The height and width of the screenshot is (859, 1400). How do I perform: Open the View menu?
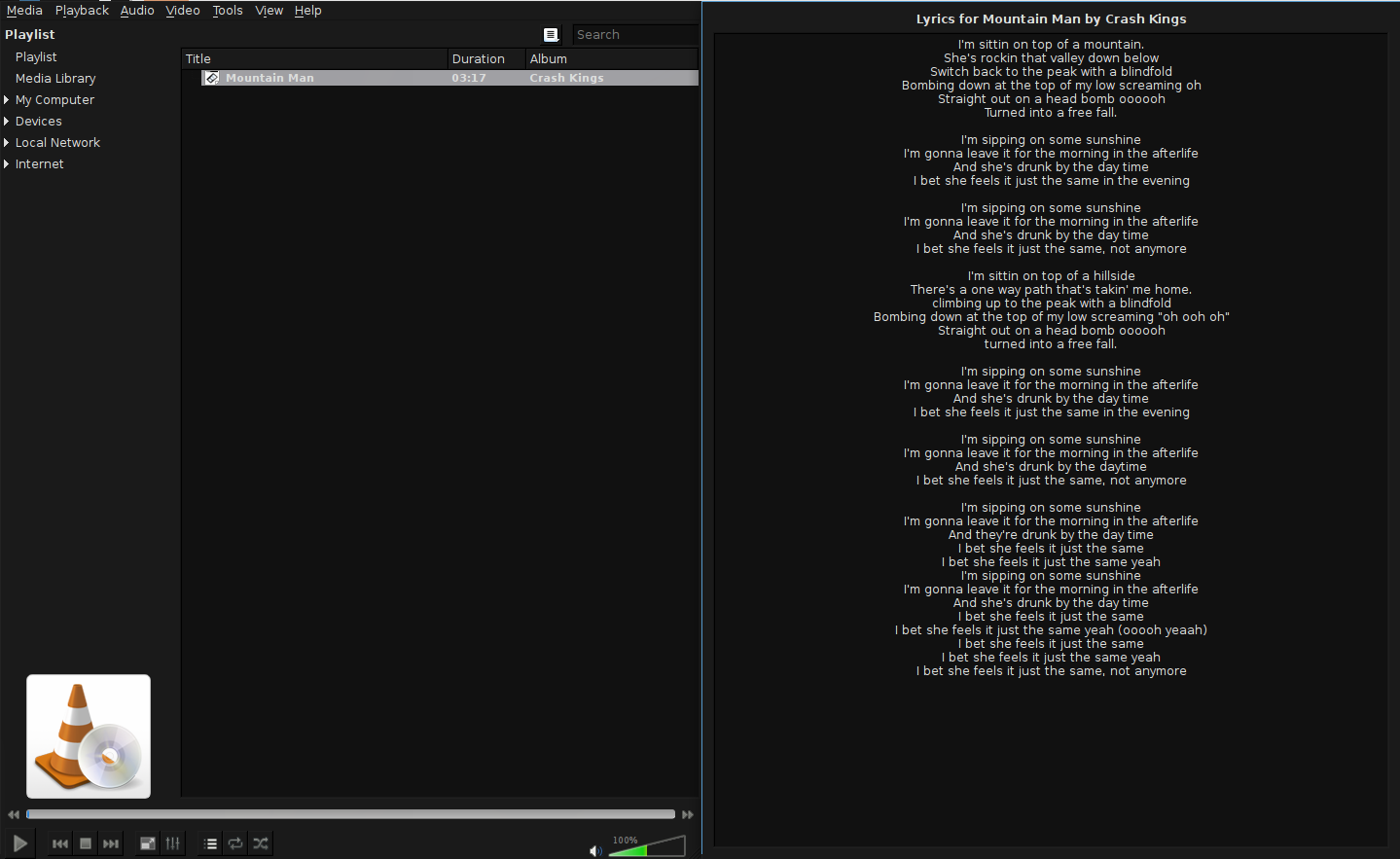[x=269, y=11]
